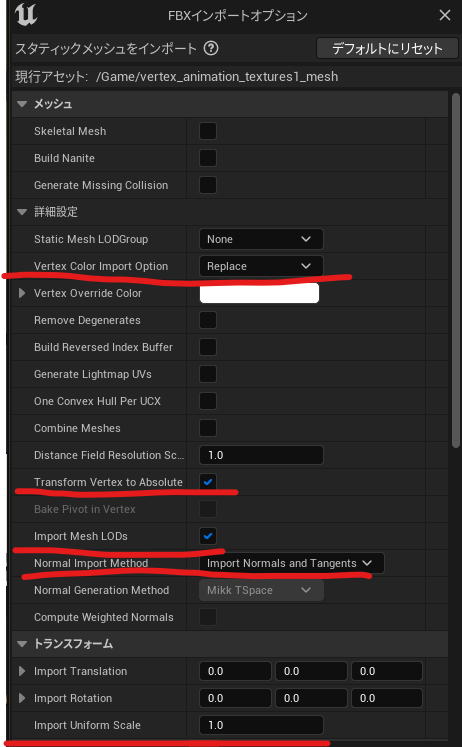Click the first Import Translation value field

tap(235, 671)
